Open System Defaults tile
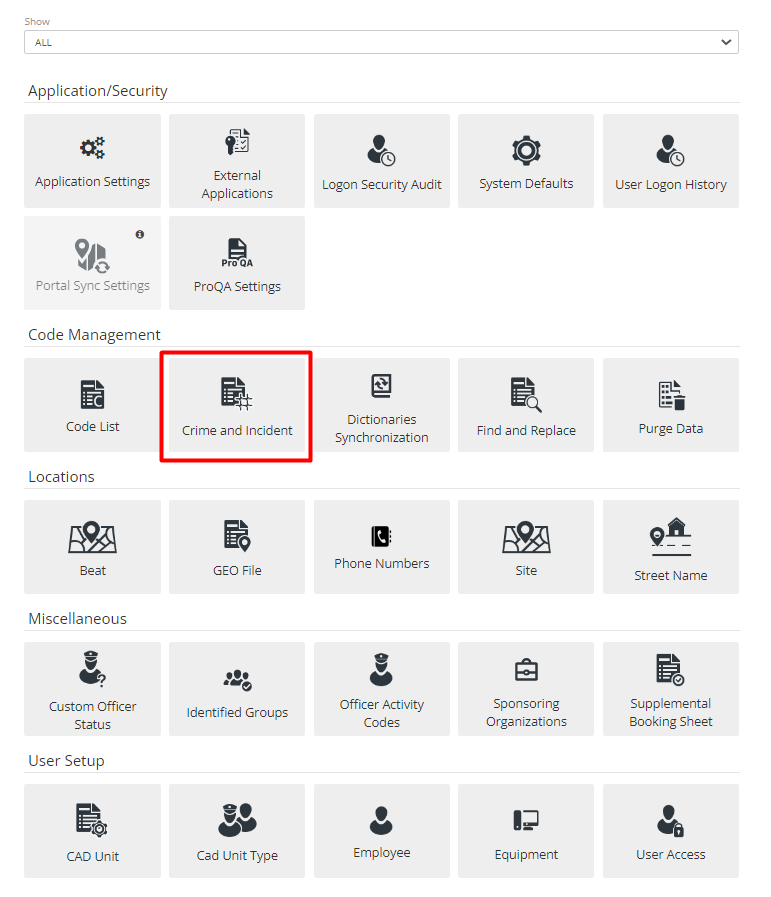The height and width of the screenshot is (897, 771). (526, 161)
